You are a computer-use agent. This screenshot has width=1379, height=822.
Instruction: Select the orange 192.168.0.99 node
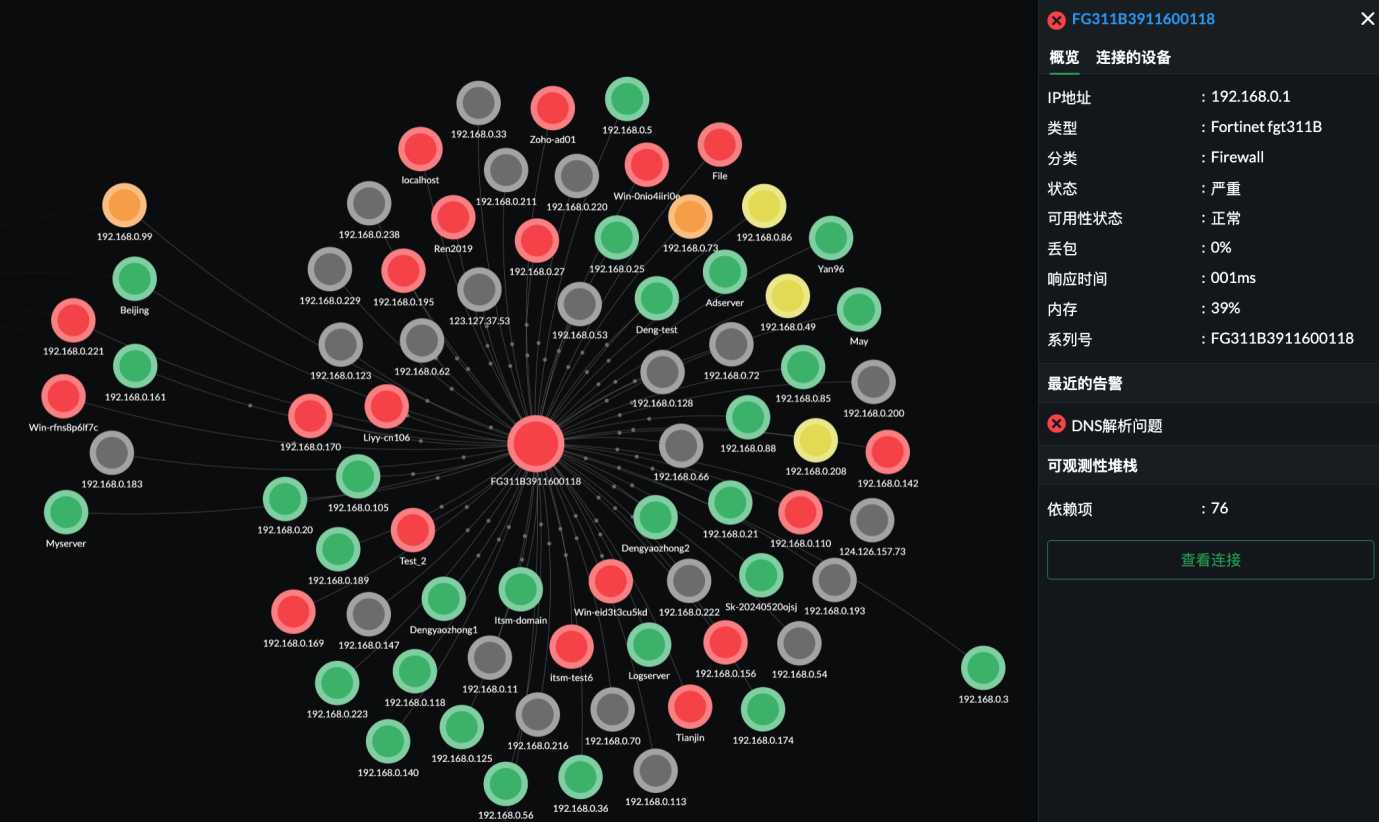click(x=123, y=206)
